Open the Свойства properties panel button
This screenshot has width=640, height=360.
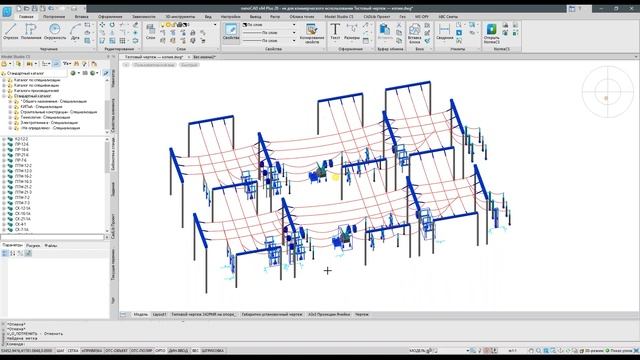pos(231,32)
